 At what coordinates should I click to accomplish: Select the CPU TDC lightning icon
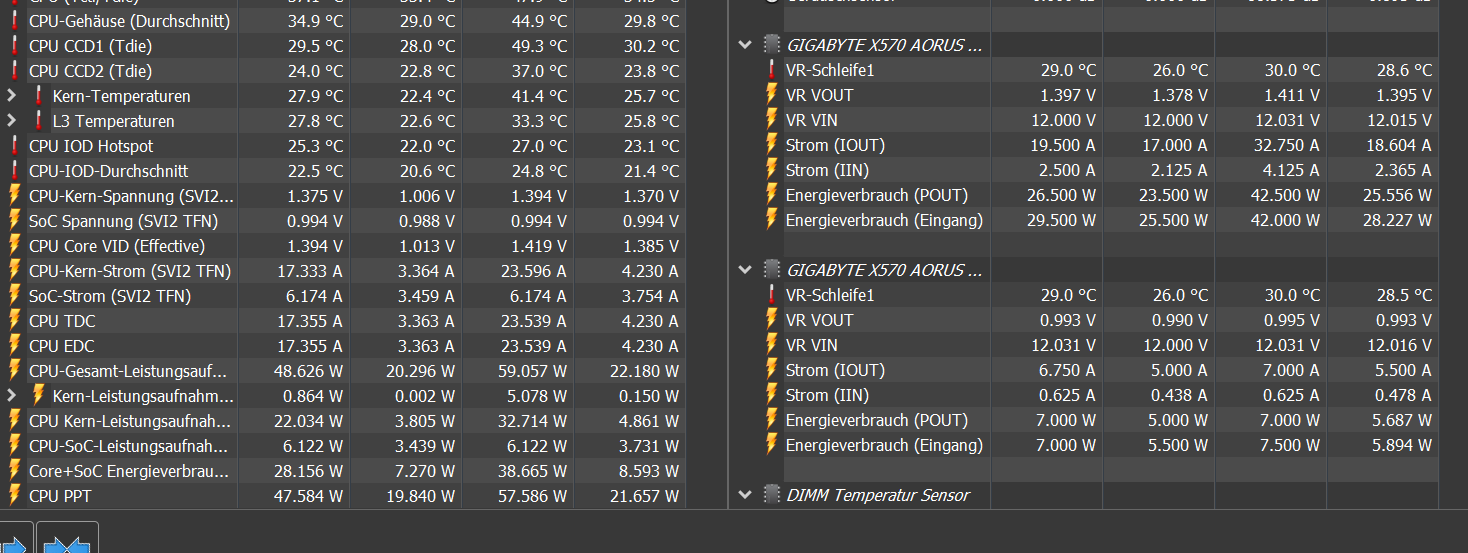15,321
